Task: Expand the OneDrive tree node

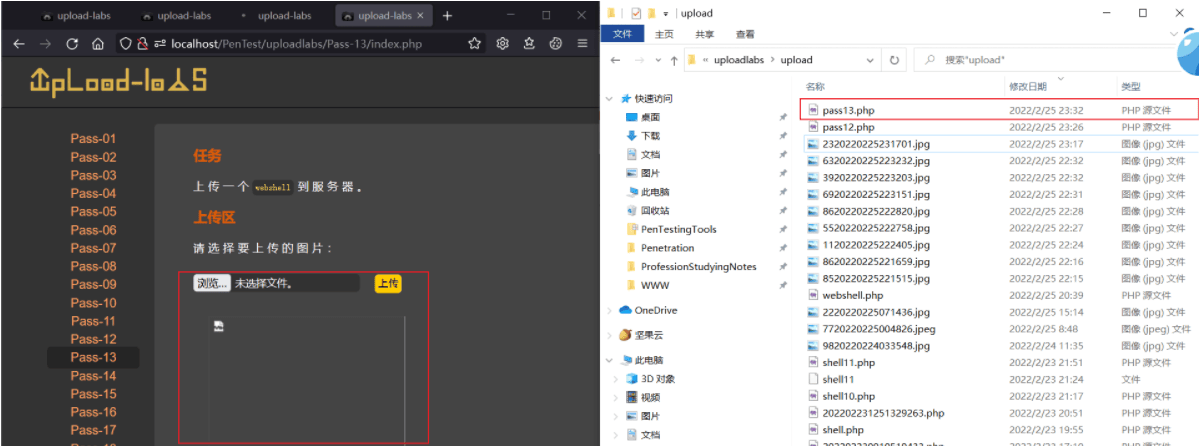Action: (610, 310)
